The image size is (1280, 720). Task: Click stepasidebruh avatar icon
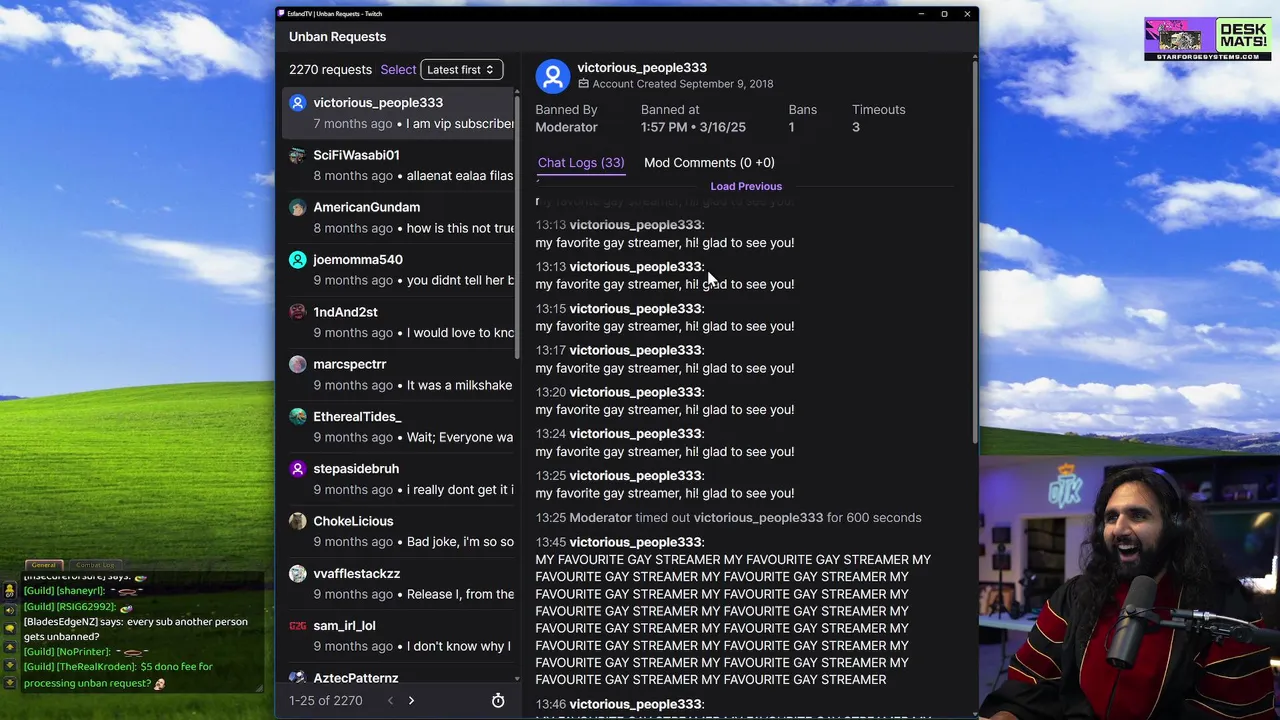tap(297, 469)
